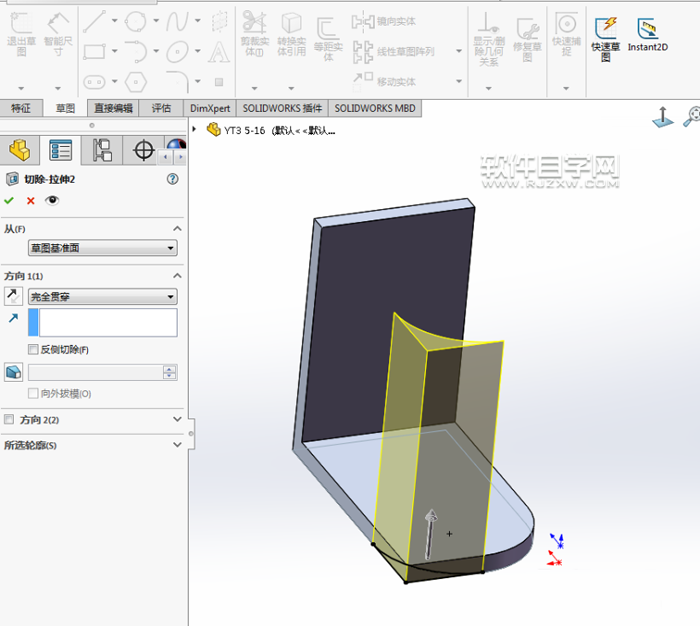Viewport: 700px width, 626px height.
Task: Toggle the detailed preview eye icon
Action: click(52, 201)
